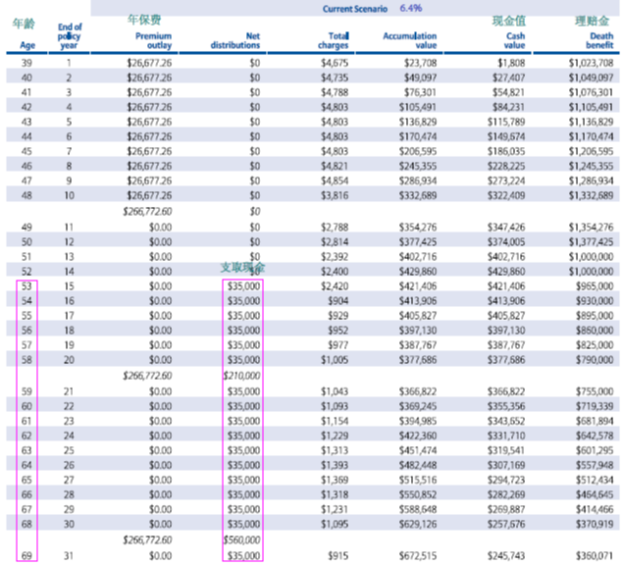The image size is (624, 565).
Task: Select the "Death benefit" column header
Action: (599, 41)
